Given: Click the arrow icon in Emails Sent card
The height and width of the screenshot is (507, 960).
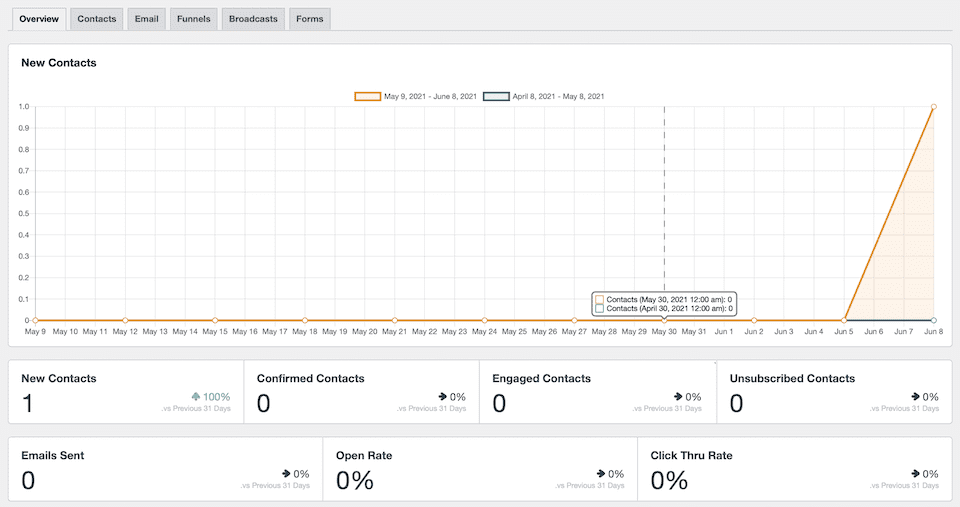Looking at the screenshot, I should click(x=286, y=473).
